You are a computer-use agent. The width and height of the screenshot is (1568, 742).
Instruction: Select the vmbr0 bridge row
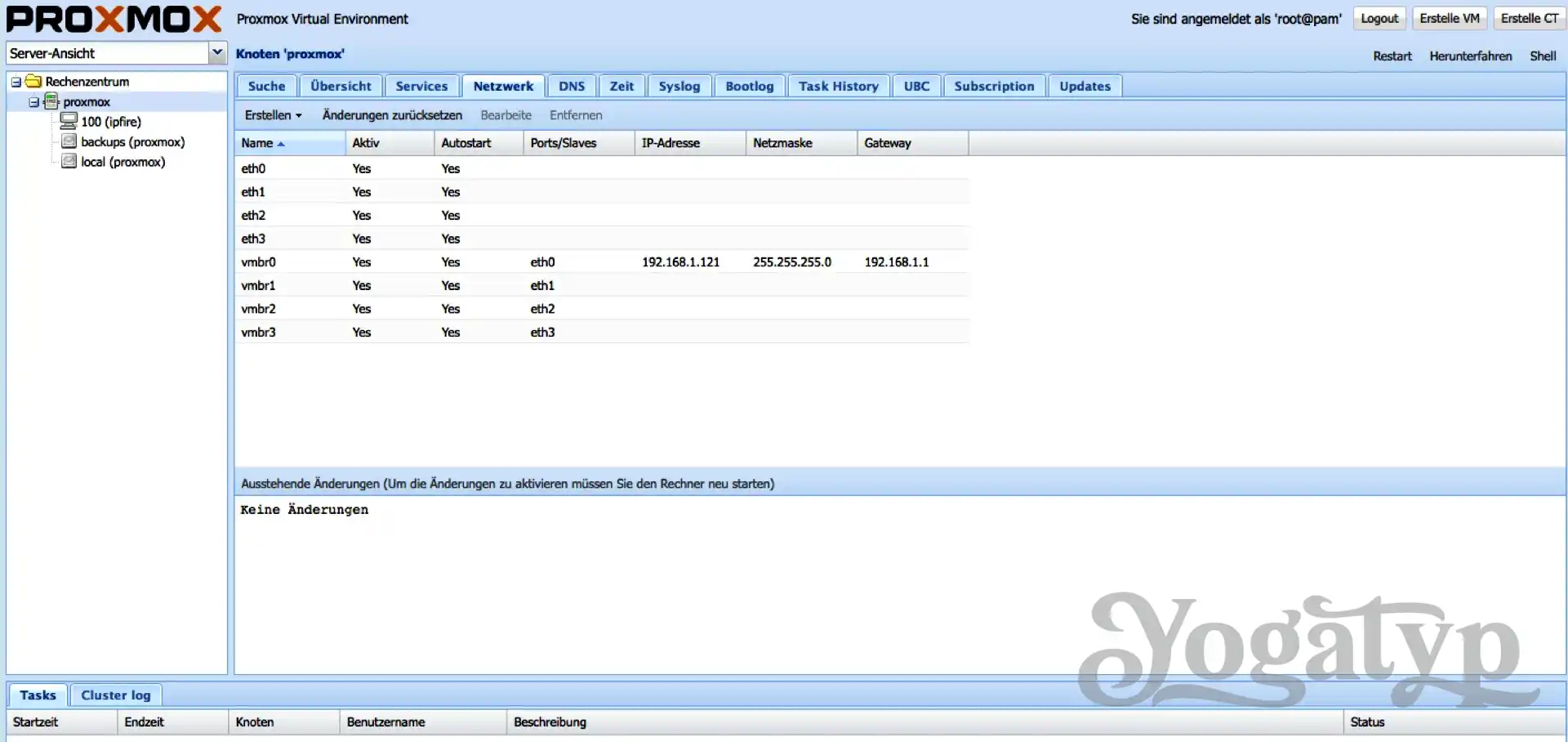[x=602, y=262]
